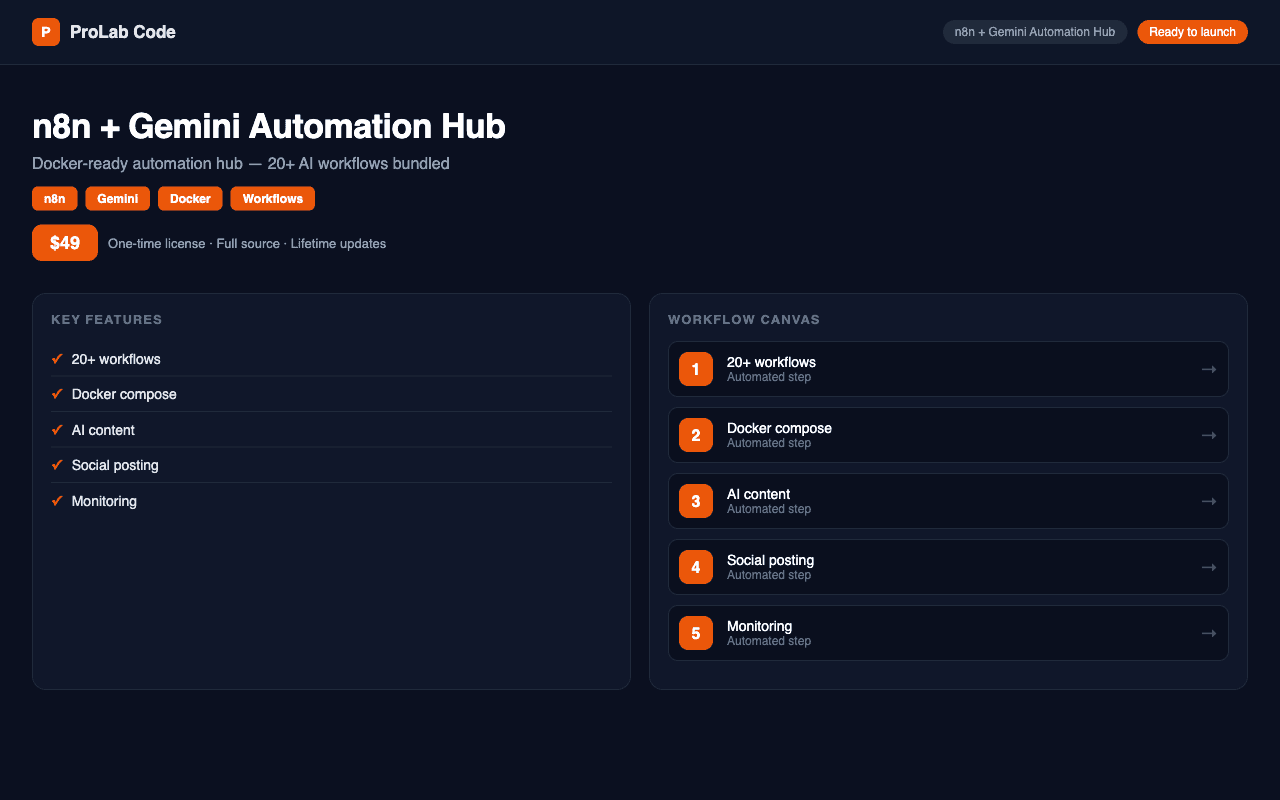Click the checkmark beside Docker compose feature
Viewport: 1280px width, 800px height.
coord(57,394)
